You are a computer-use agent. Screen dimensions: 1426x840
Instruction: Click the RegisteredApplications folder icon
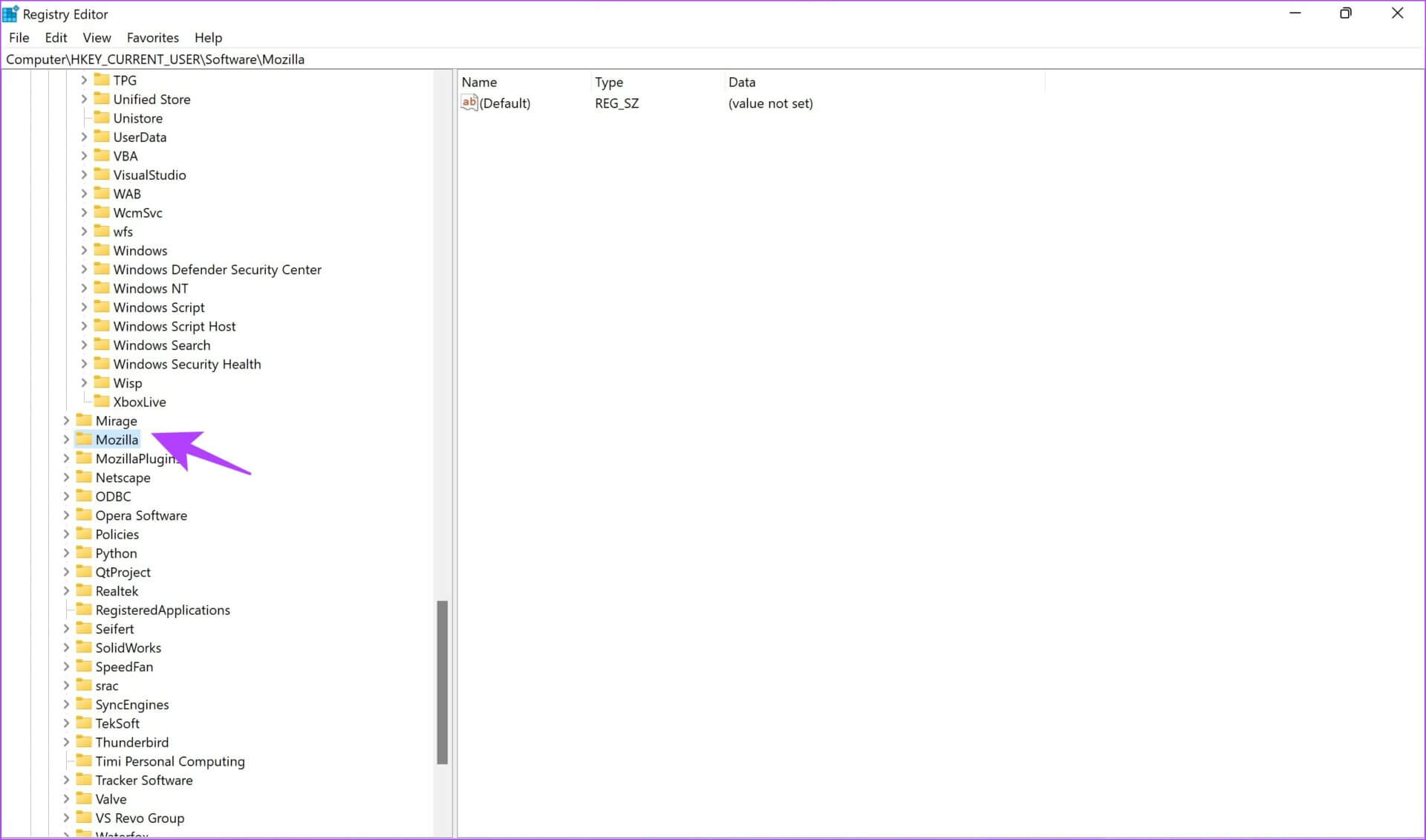[x=84, y=610]
